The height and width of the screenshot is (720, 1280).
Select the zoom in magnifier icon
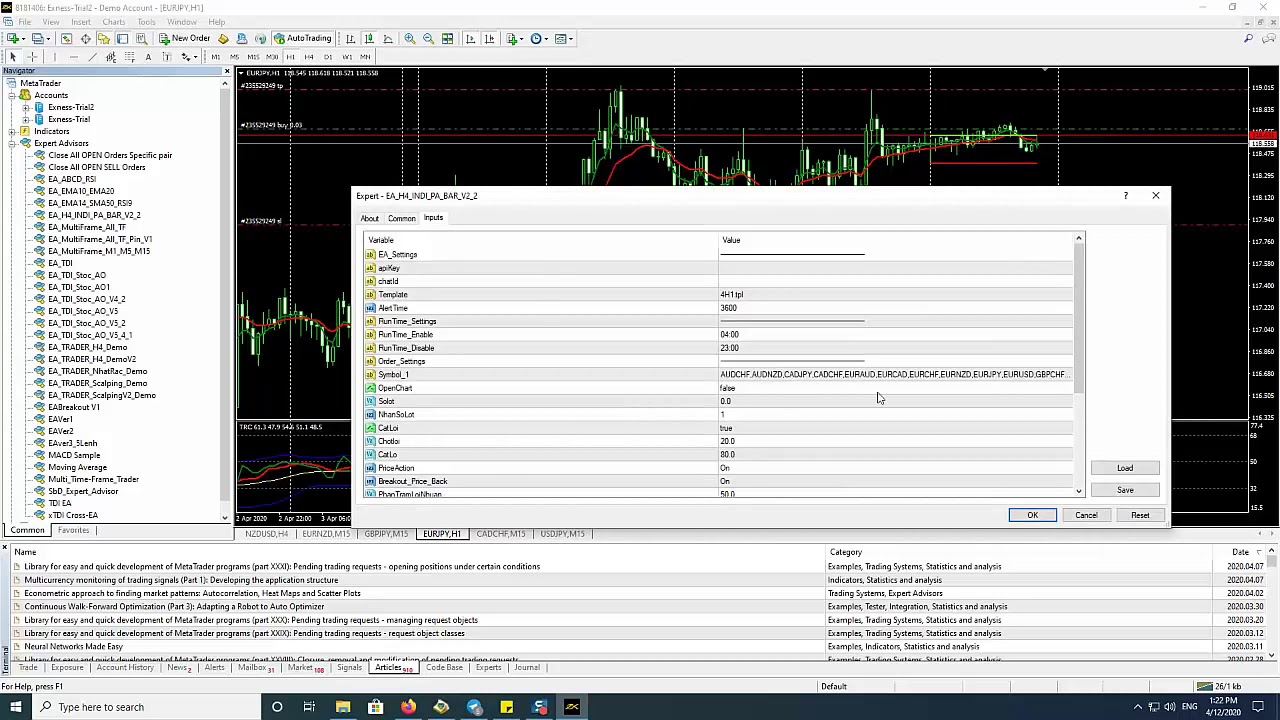tap(410, 38)
